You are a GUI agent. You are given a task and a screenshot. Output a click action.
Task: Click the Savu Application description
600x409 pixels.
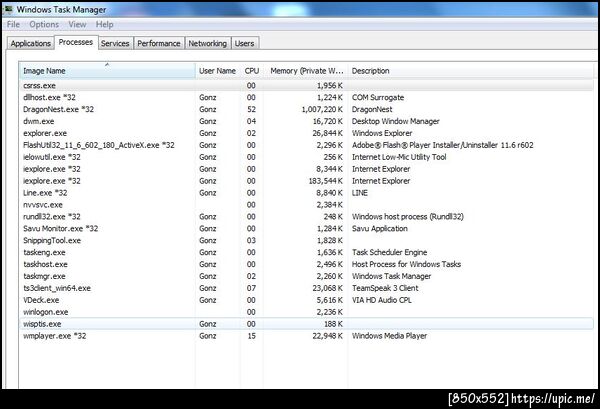coord(380,228)
